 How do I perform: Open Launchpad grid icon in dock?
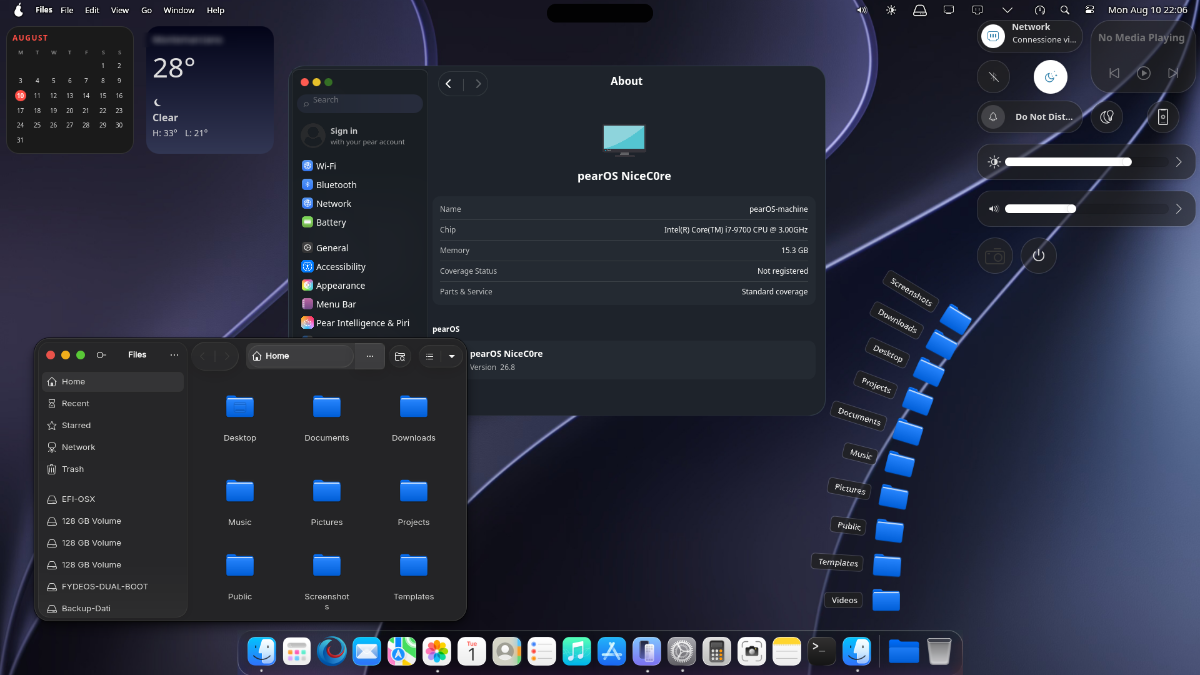[297, 651]
